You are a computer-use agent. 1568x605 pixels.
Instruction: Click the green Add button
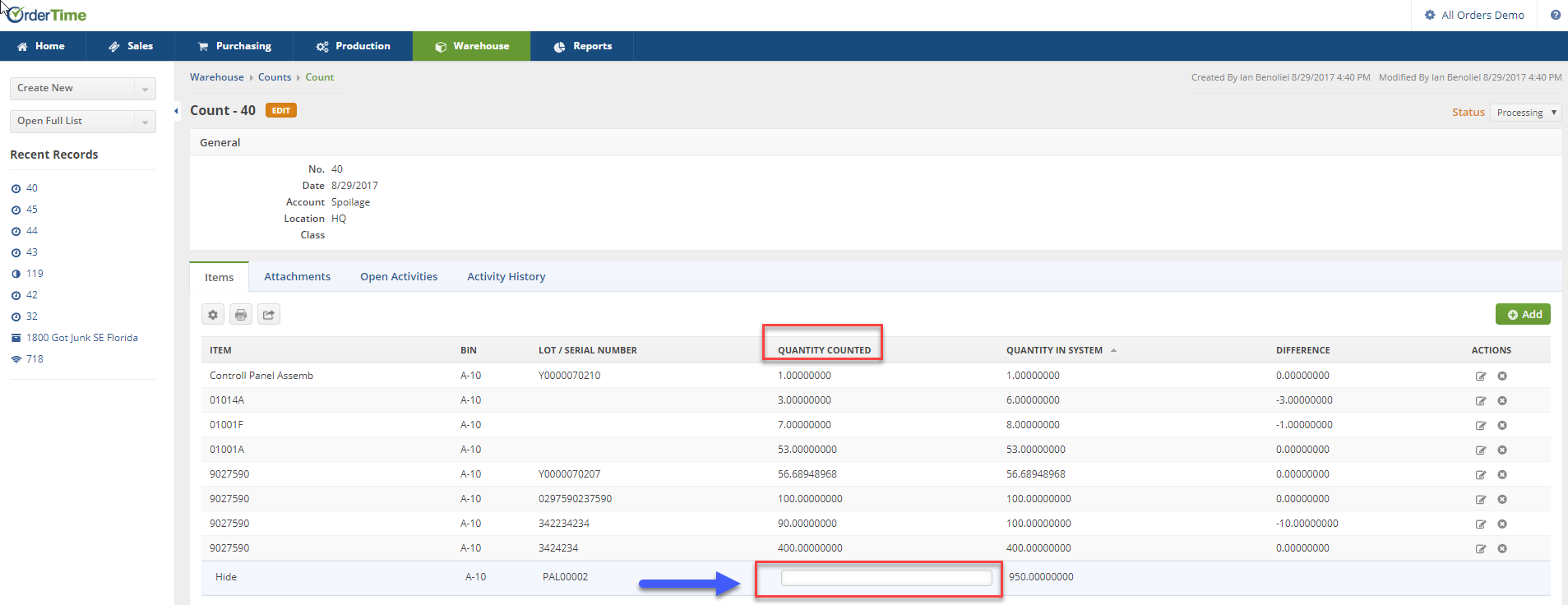click(x=1523, y=315)
